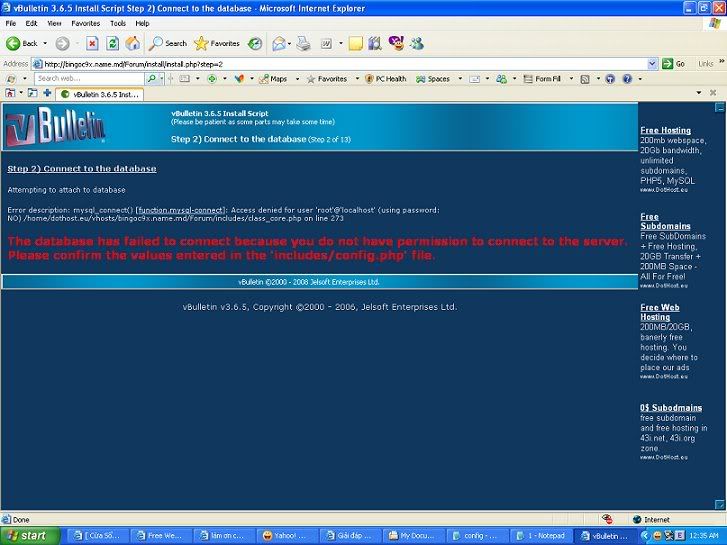Print the page with printer icon
The height and width of the screenshot is (545, 727).
(x=303, y=44)
